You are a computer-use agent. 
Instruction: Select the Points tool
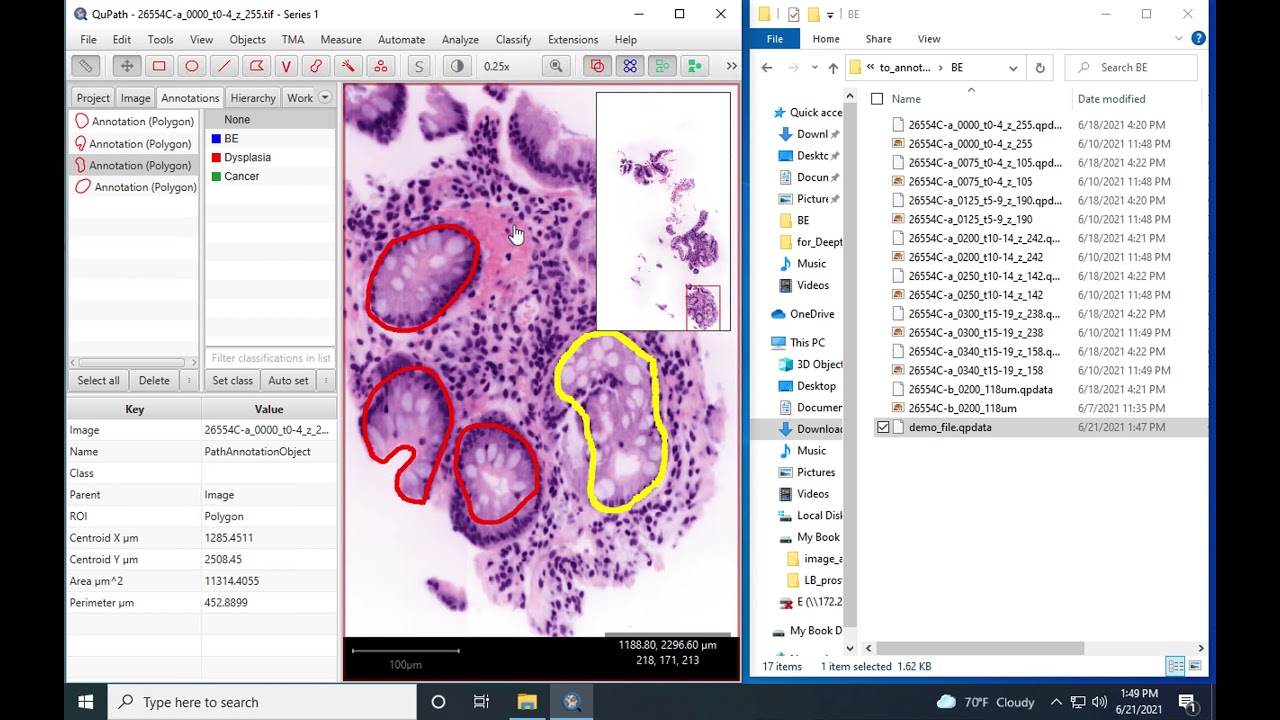[380, 66]
